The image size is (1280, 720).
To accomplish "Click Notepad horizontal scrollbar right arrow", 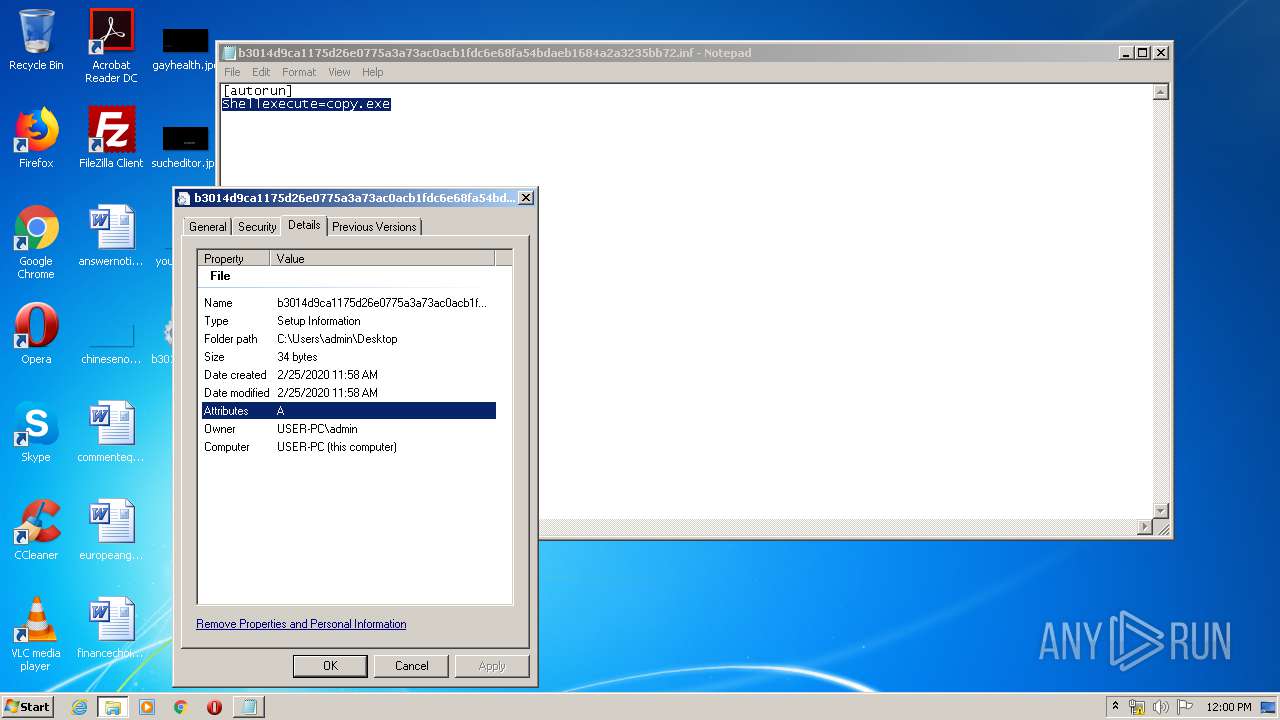I will coord(1145,527).
